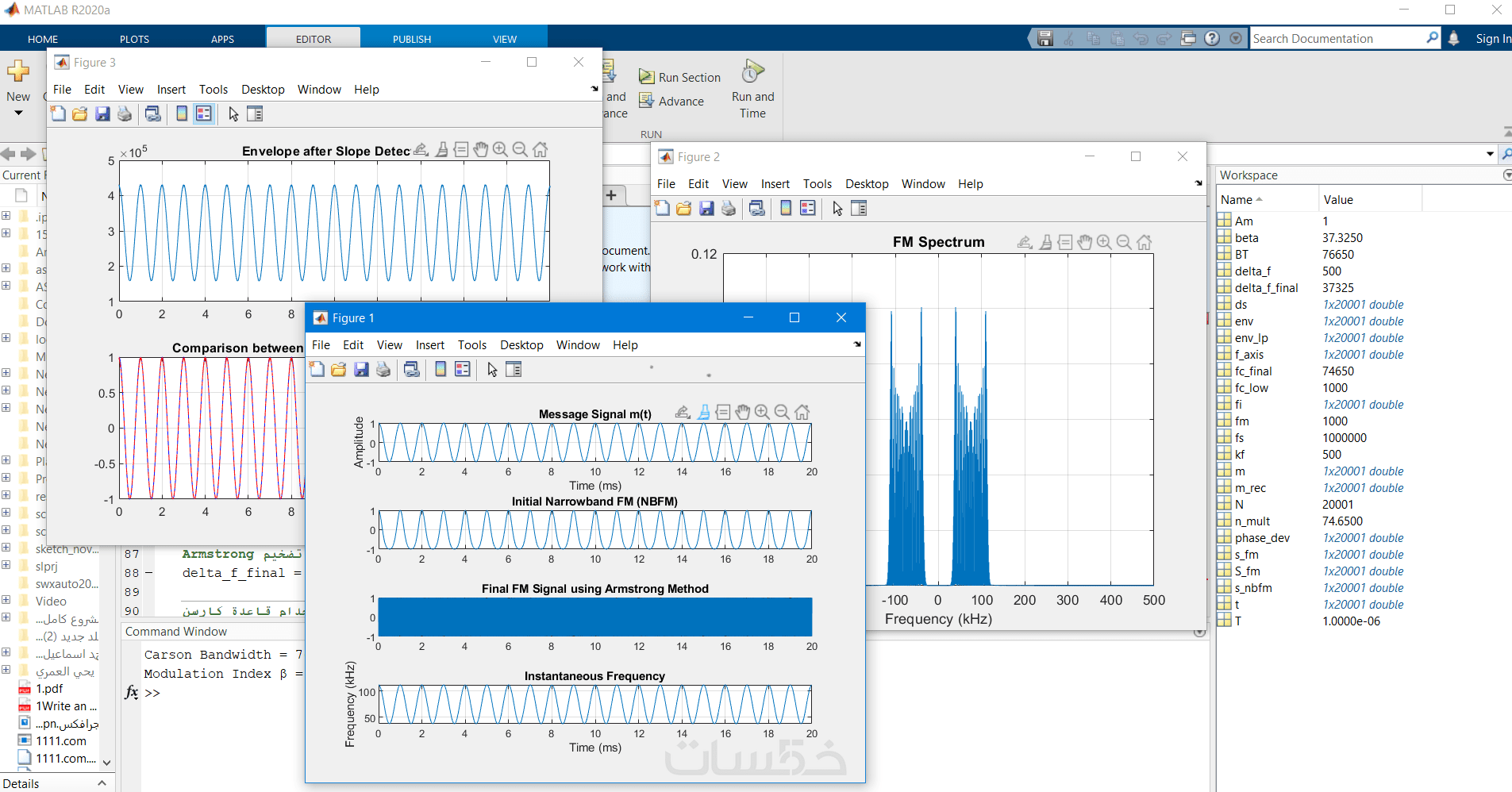Expand the Details panel chevron

tap(102, 783)
